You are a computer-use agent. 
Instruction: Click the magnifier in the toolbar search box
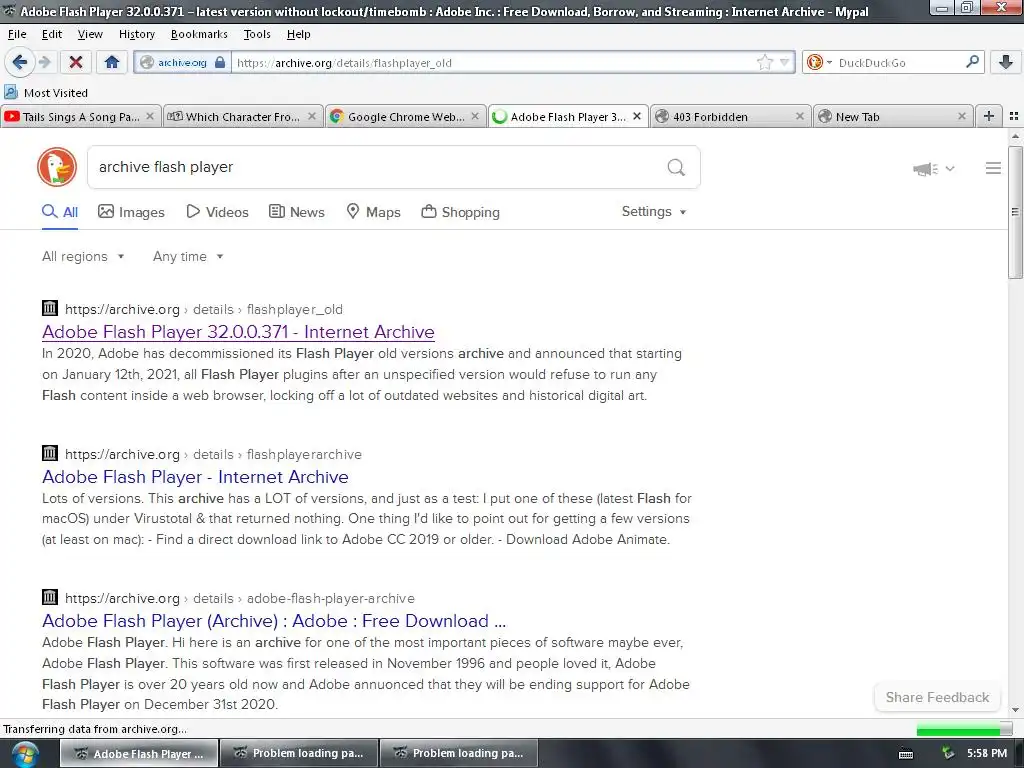tap(972, 62)
